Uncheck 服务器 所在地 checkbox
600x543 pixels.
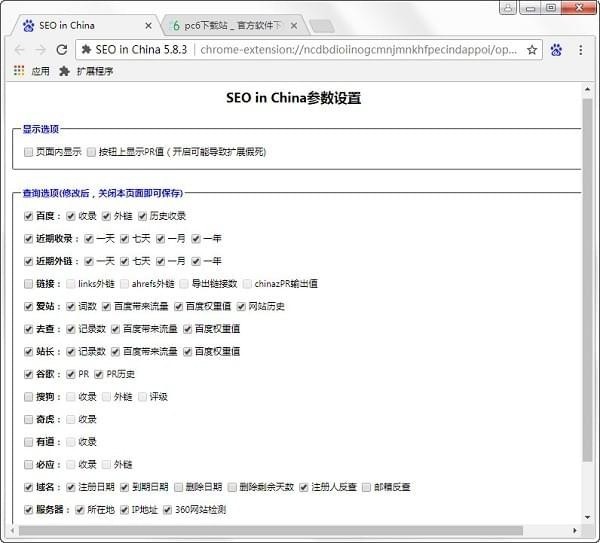(x=80, y=510)
